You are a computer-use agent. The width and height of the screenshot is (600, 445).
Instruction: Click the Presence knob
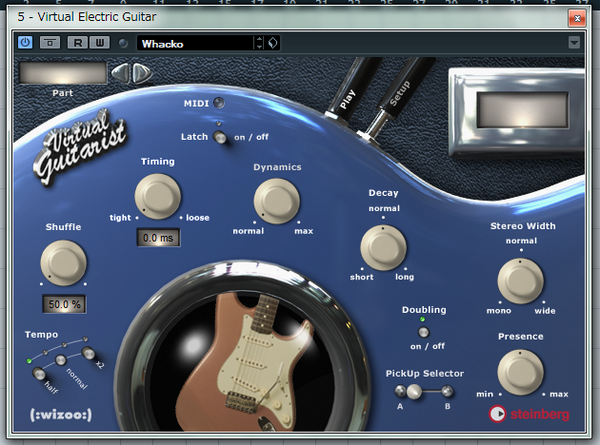coord(520,372)
